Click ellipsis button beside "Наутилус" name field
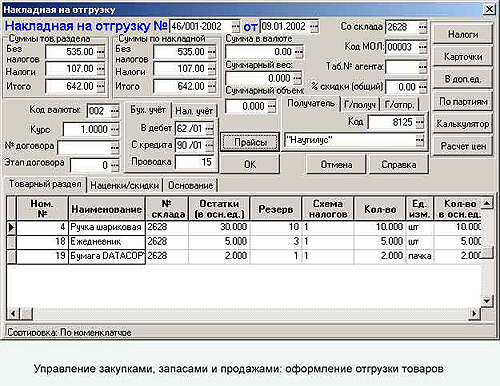Image resolution: width=500 pixels, height=386 pixels. point(419,140)
